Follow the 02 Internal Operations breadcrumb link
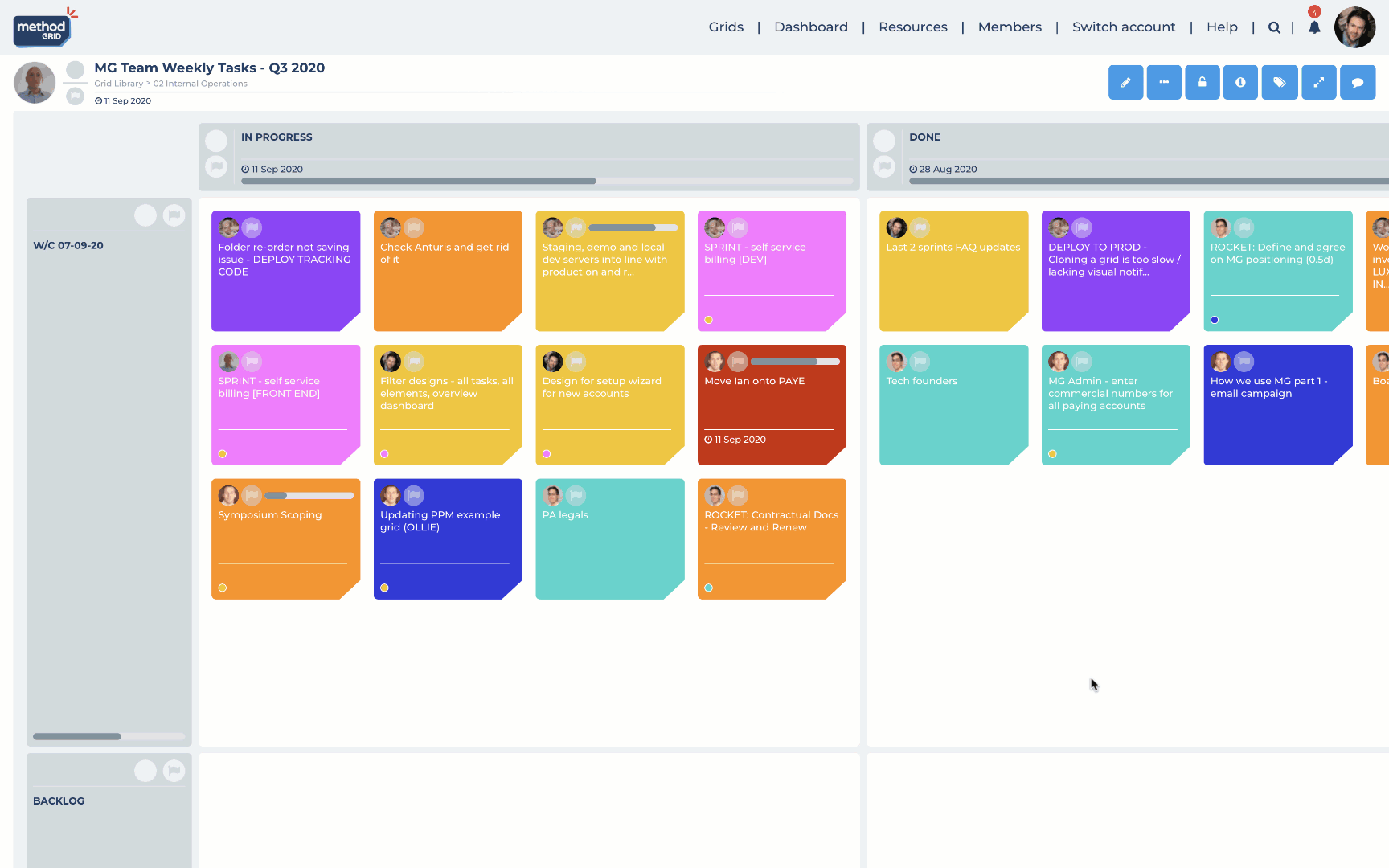Image resolution: width=1389 pixels, height=868 pixels. pyautogui.click(x=199, y=83)
